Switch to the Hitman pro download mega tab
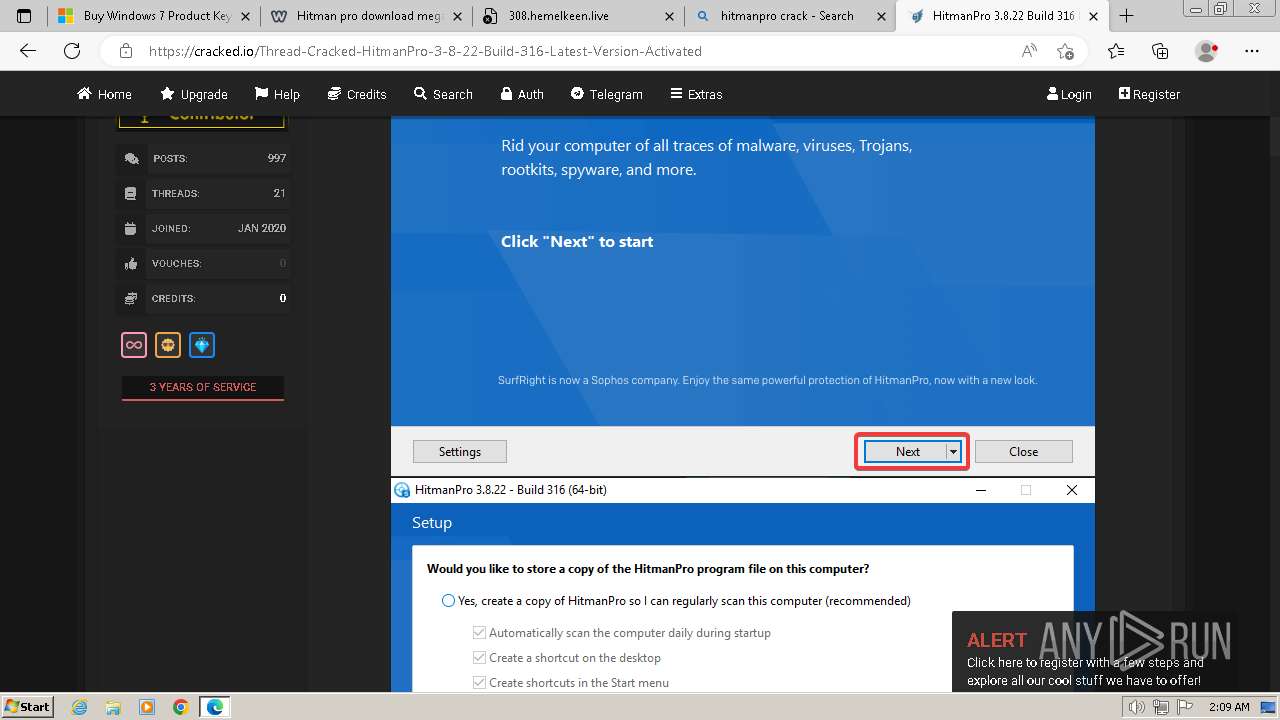 365,16
